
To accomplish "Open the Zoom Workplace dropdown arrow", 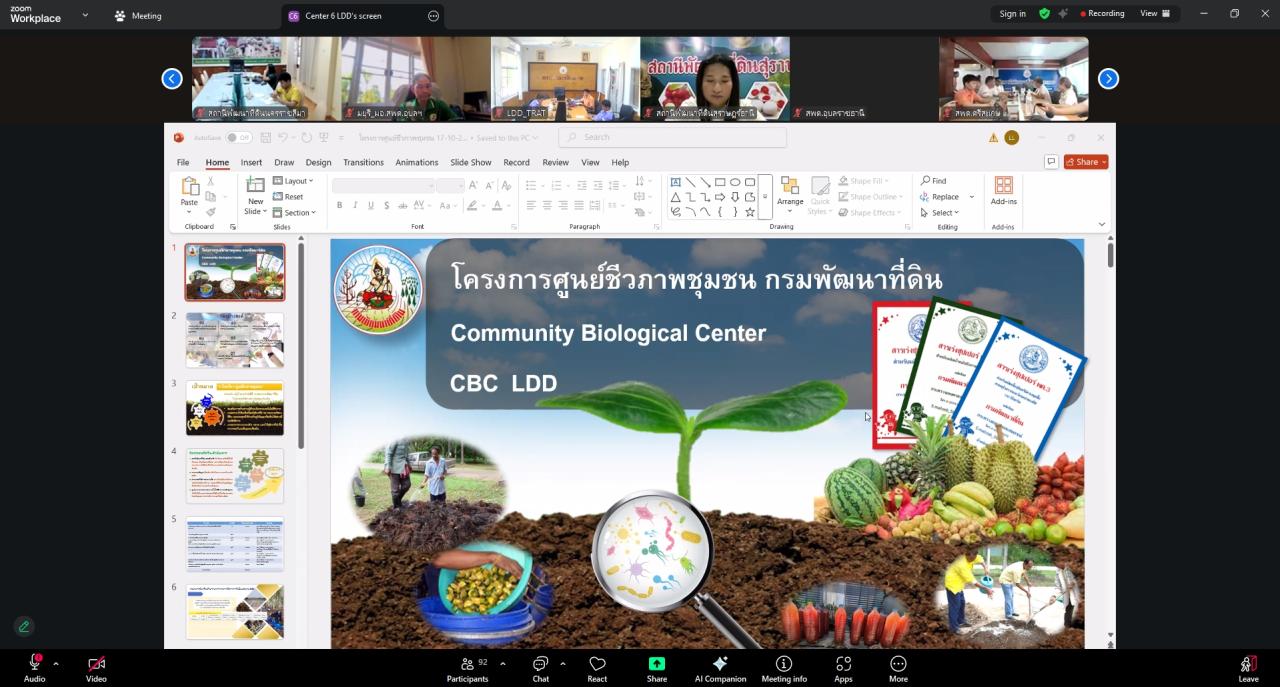I will [85, 15].
